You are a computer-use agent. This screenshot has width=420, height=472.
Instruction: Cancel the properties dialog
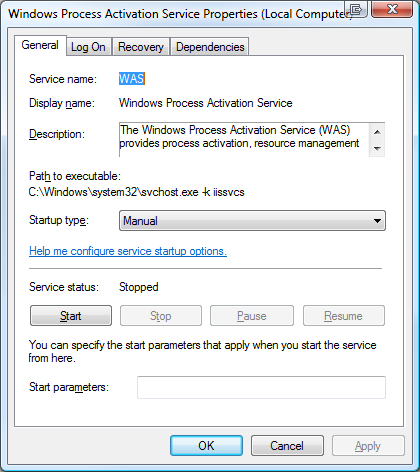(287, 446)
